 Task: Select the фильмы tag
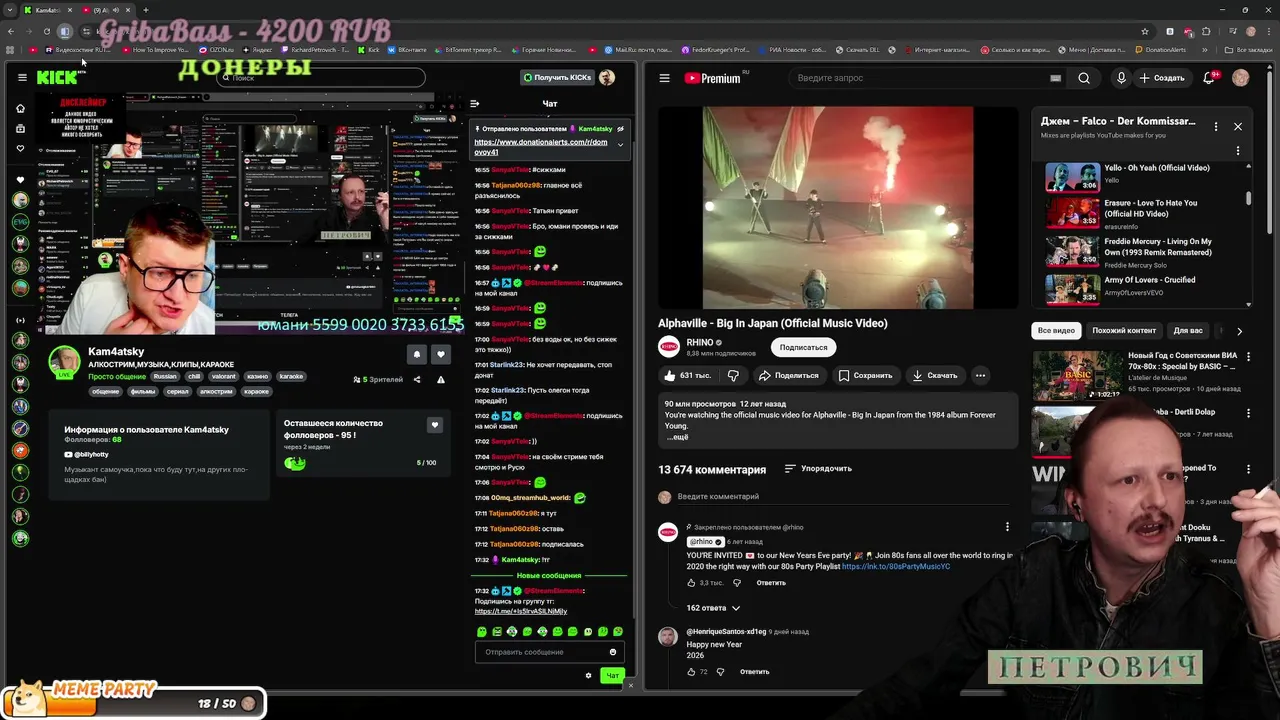tap(143, 391)
